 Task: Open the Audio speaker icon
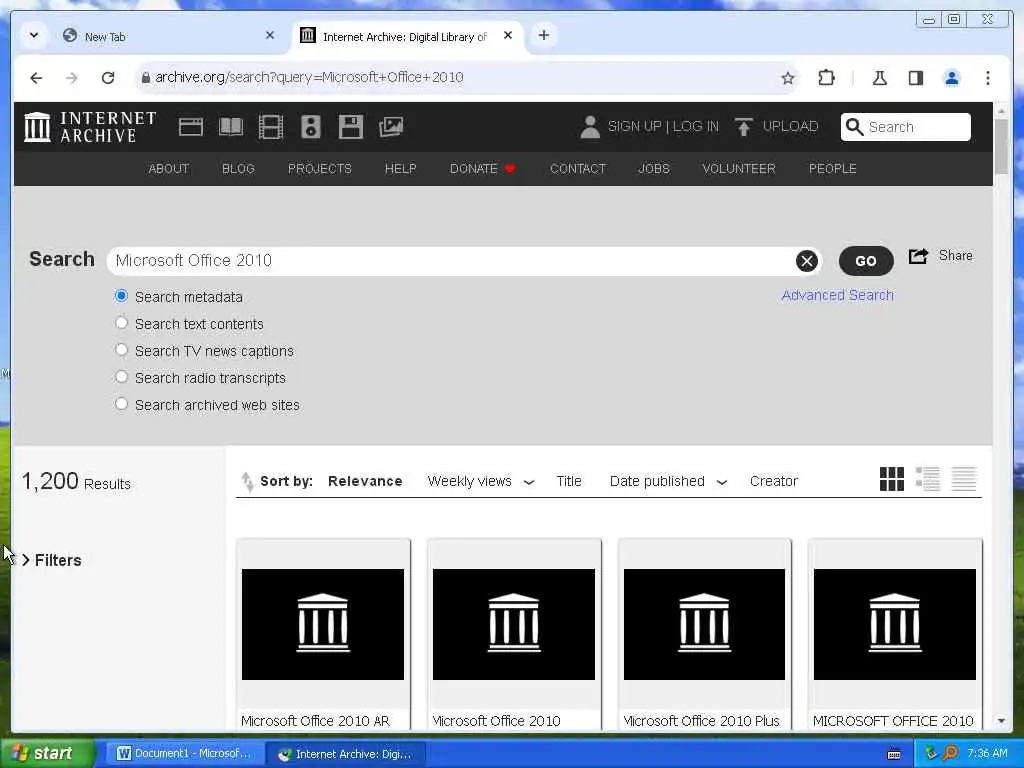coord(311,127)
